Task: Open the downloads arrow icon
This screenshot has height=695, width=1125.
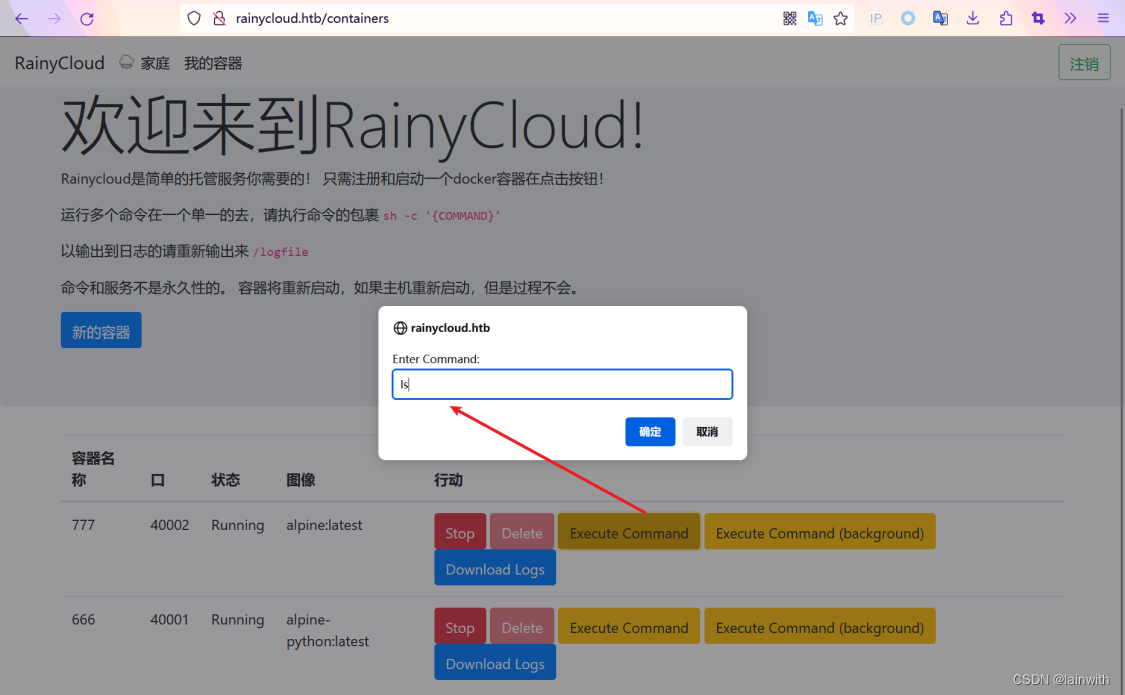Action: pyautogui.click(x=973, y=19)
